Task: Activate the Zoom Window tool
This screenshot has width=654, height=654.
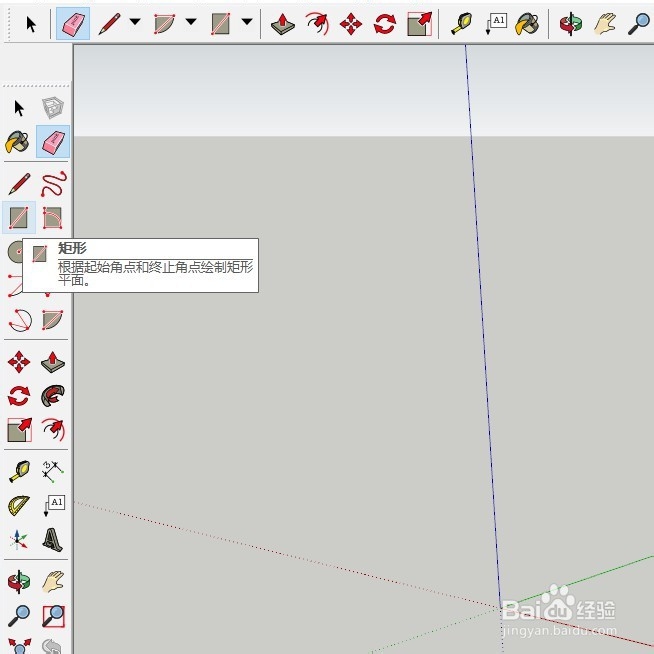Action: click(x=53, y=616)
